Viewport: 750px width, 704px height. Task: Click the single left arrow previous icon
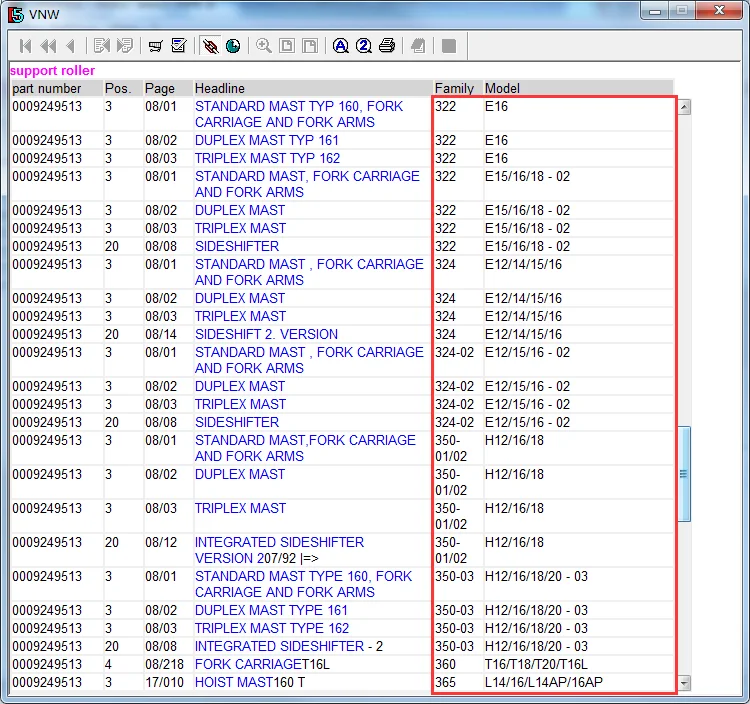tap(70, 46)
